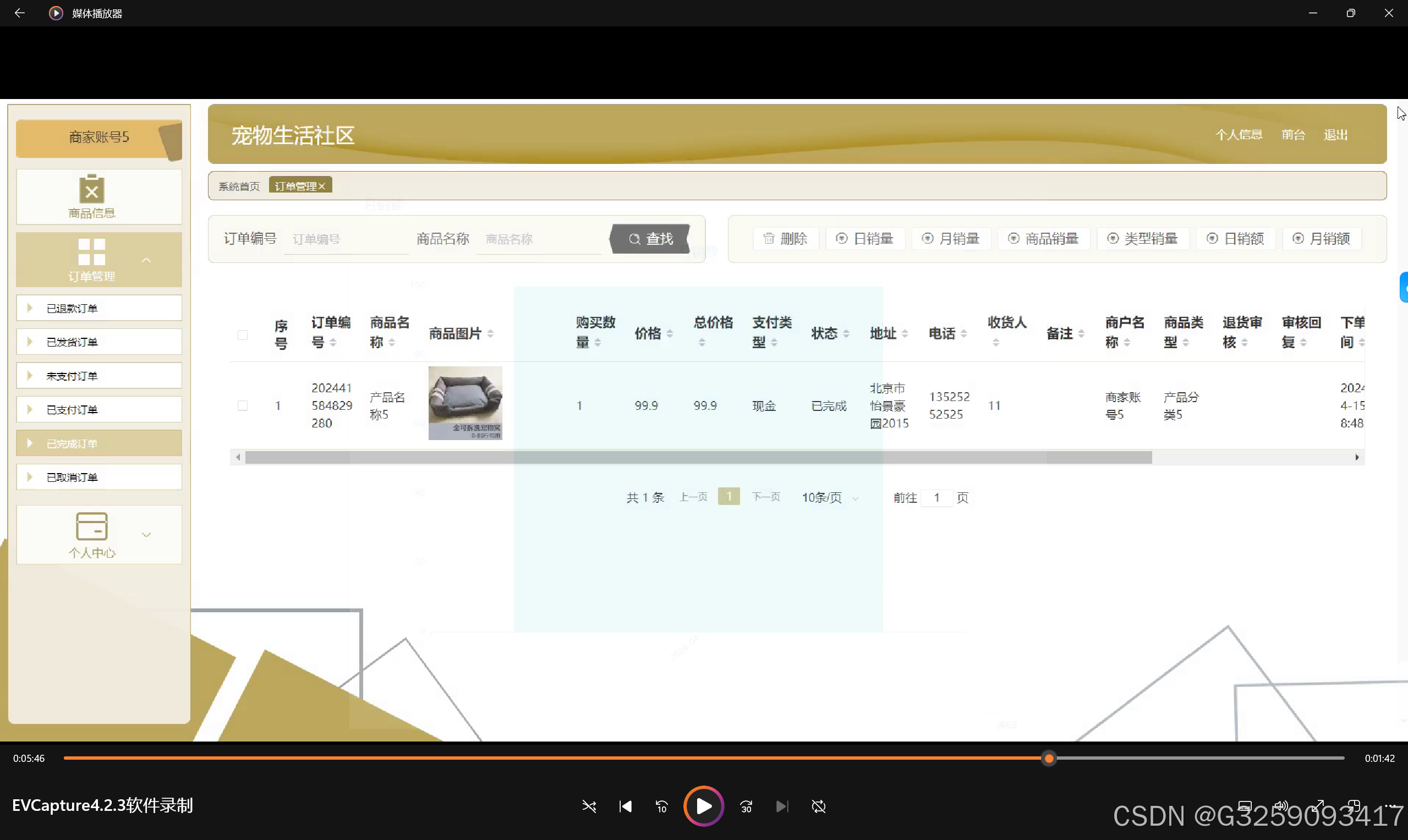Show the 月销量 chart

tap(951, 238)
